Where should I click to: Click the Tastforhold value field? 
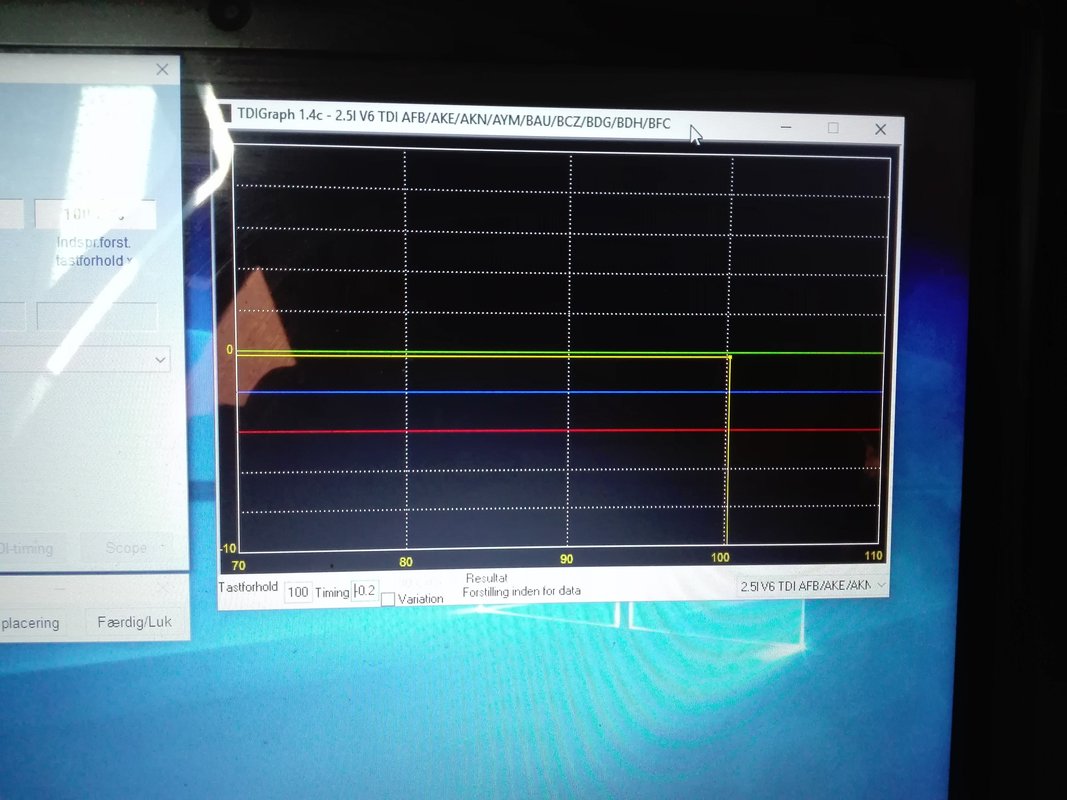click(x=298, y=592)
